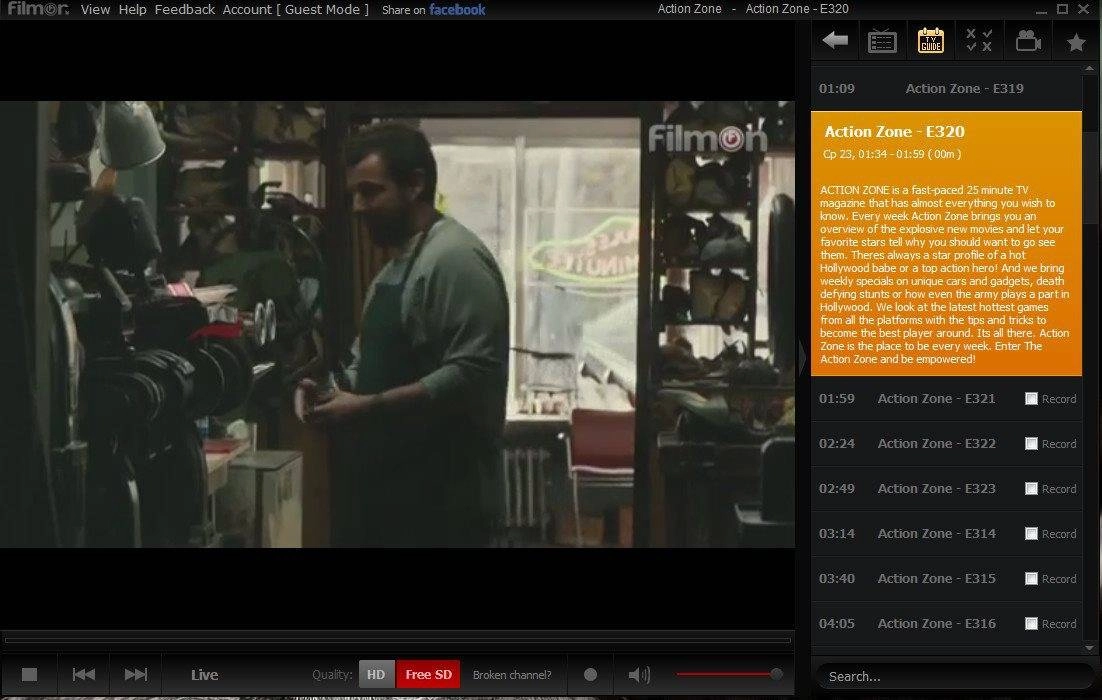The height and width of the screenshot is (700, 1102).
Task: Adjust the red volume slider
Action: pos(730,675)
